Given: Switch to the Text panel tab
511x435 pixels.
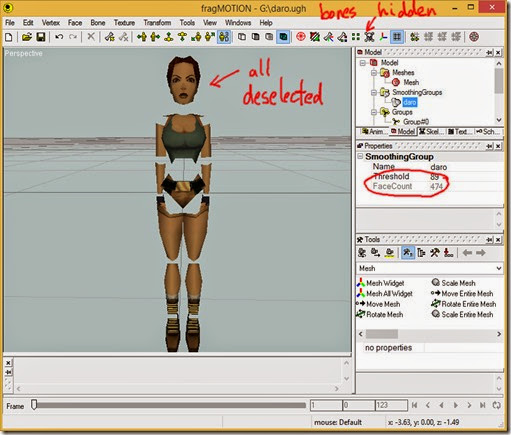Looking at the screenshot, I should 459,132.
